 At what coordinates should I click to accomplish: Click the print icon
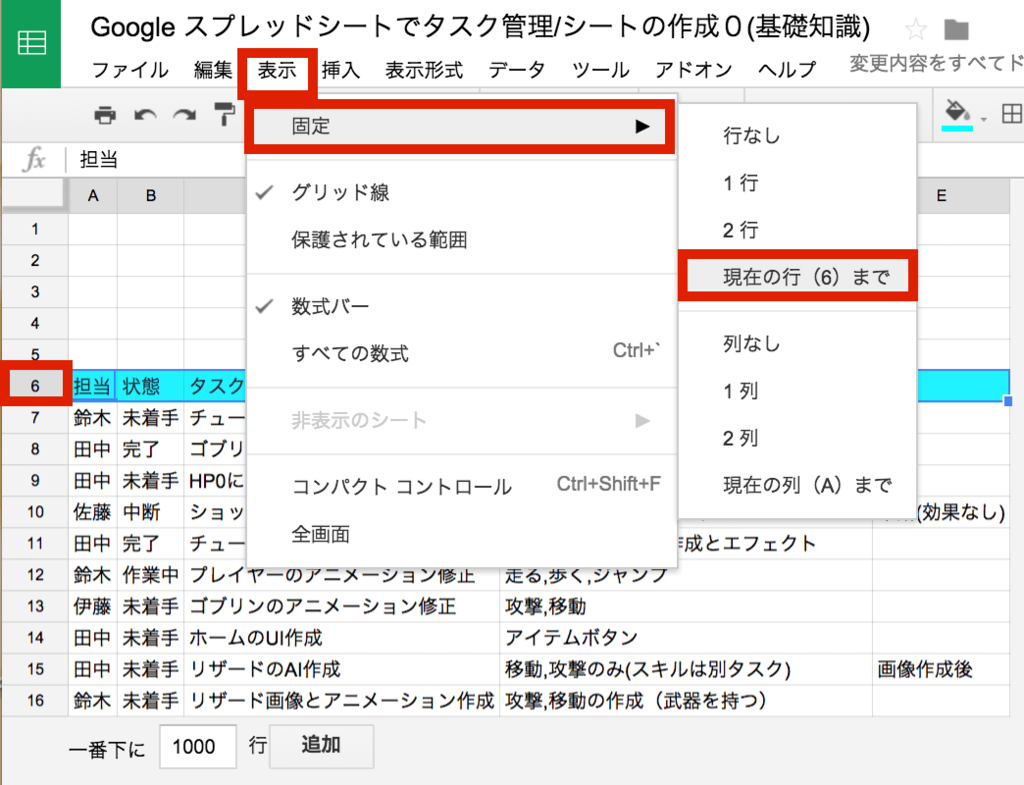[x=104, y=115]
